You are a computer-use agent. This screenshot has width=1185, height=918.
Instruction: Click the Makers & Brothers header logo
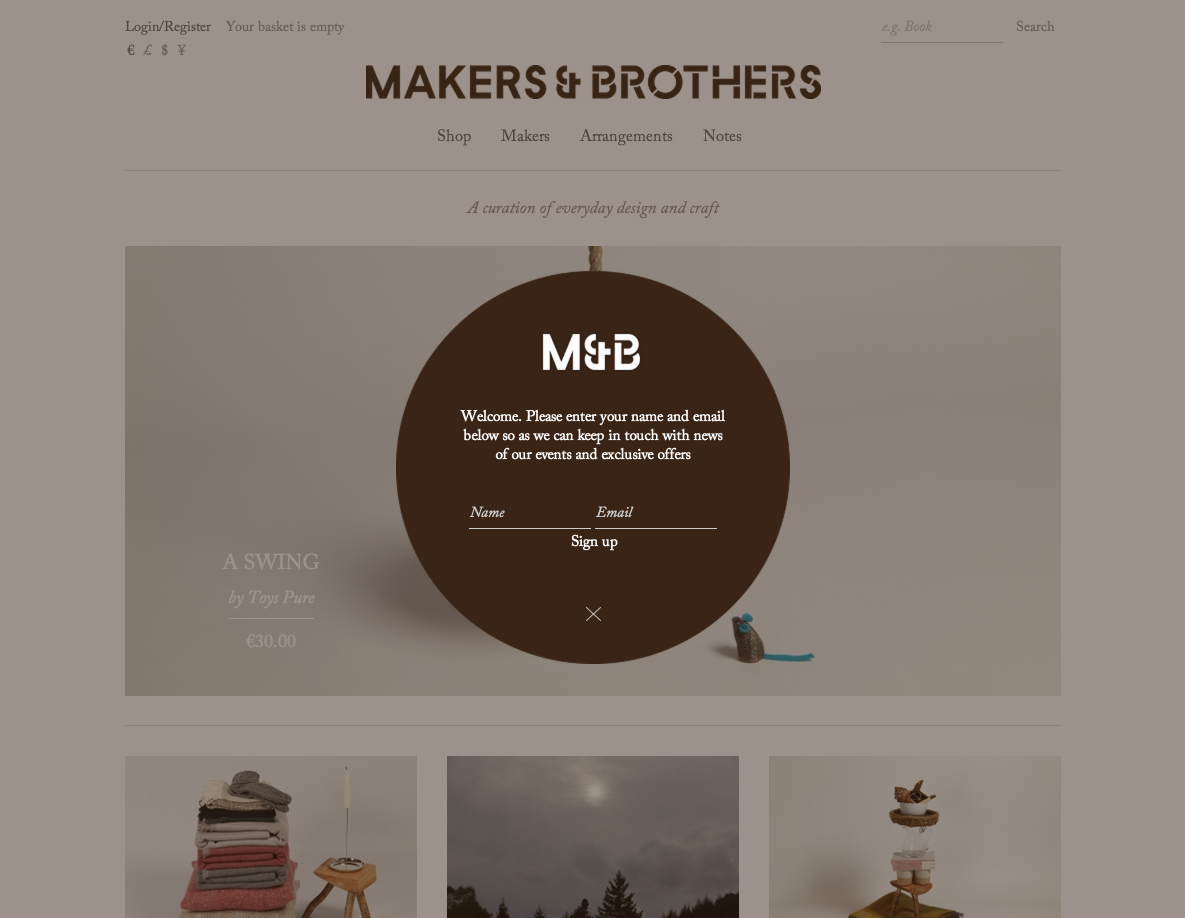click(593, 82)
